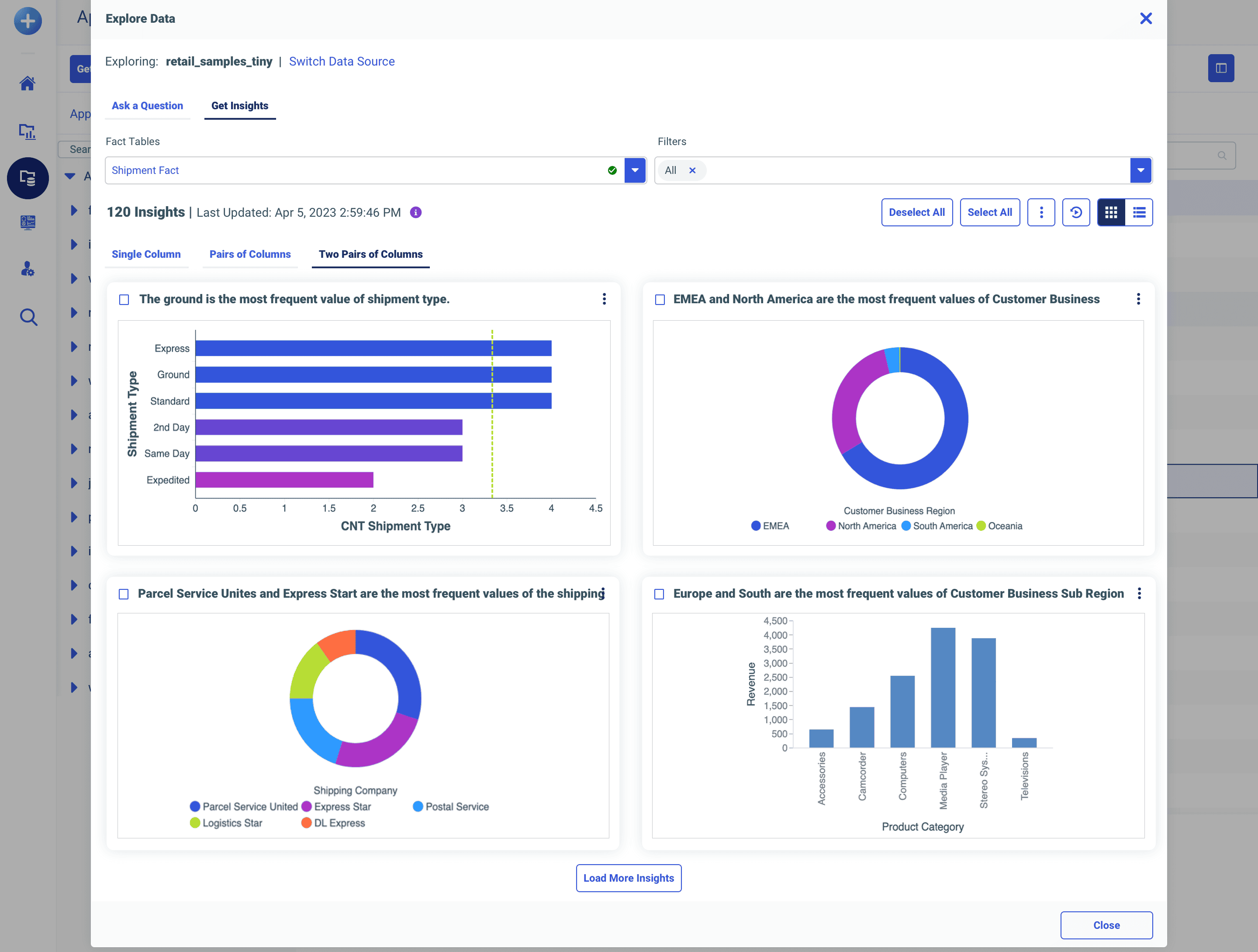The height and width of the screenshot is (952, 1258).
Task: Open the Home icon in sidebar
Action: pyautogui.click(x=27, y=83)
